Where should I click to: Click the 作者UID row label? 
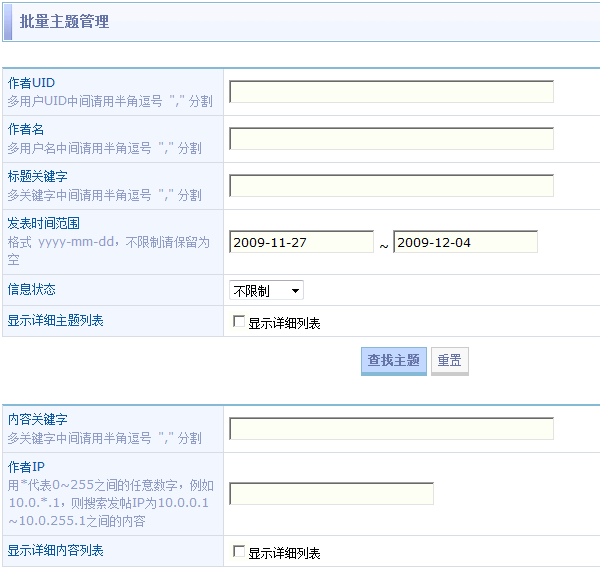31,83
